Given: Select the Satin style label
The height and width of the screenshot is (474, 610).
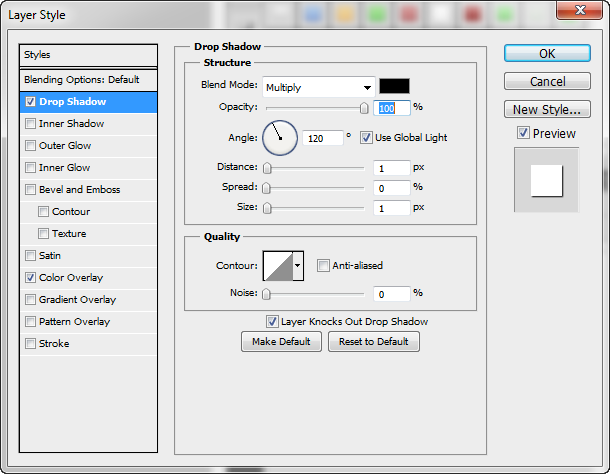Looking at the screenshot, I should pyautogui.click(x=50, y=256).
